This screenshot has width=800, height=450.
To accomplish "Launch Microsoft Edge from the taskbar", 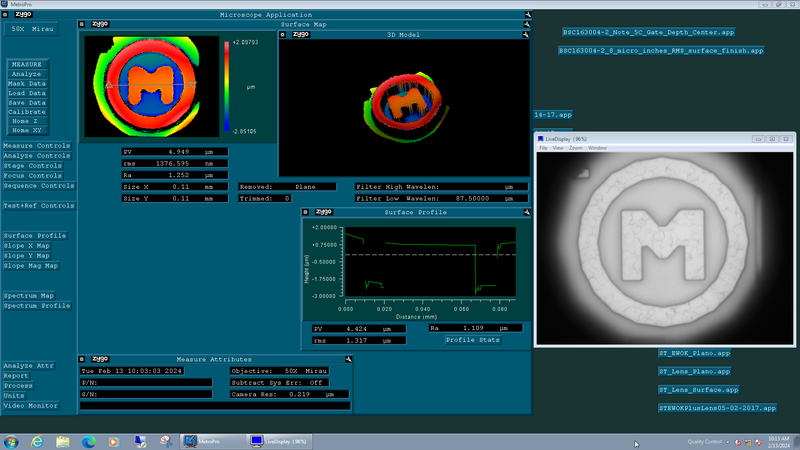I will (x=88, y=441).
